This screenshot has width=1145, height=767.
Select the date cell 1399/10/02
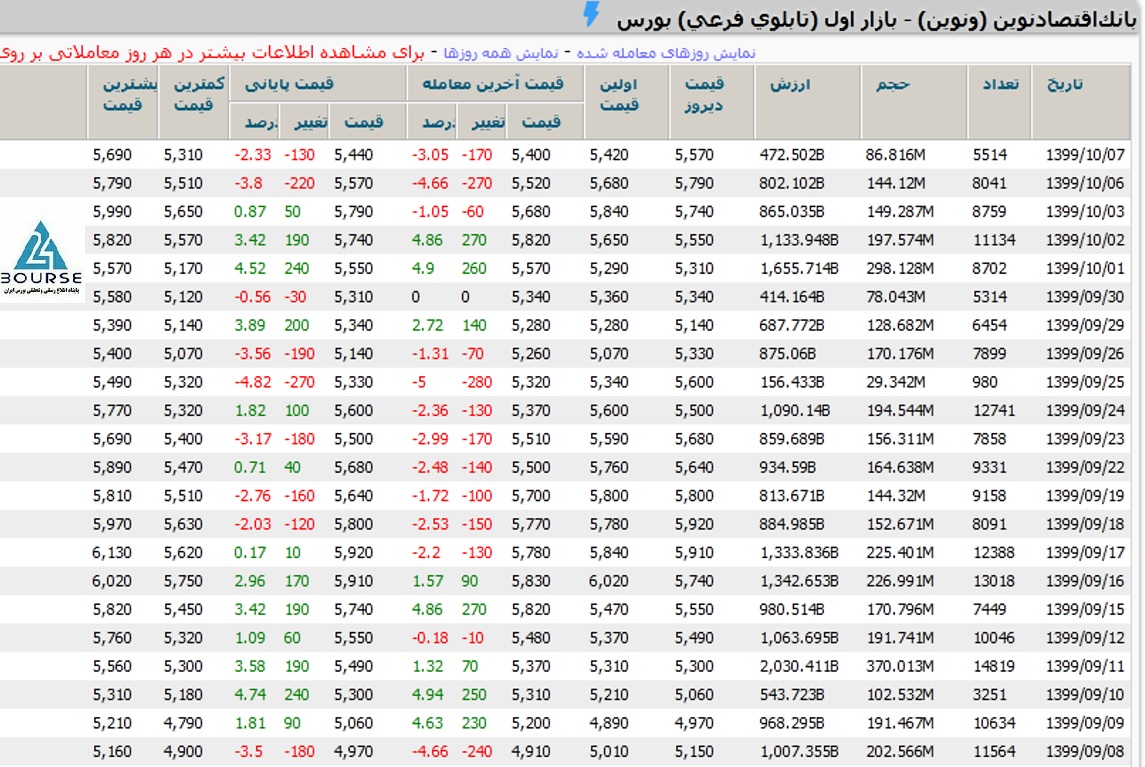pyautogui.click(x=1085, y=240)
